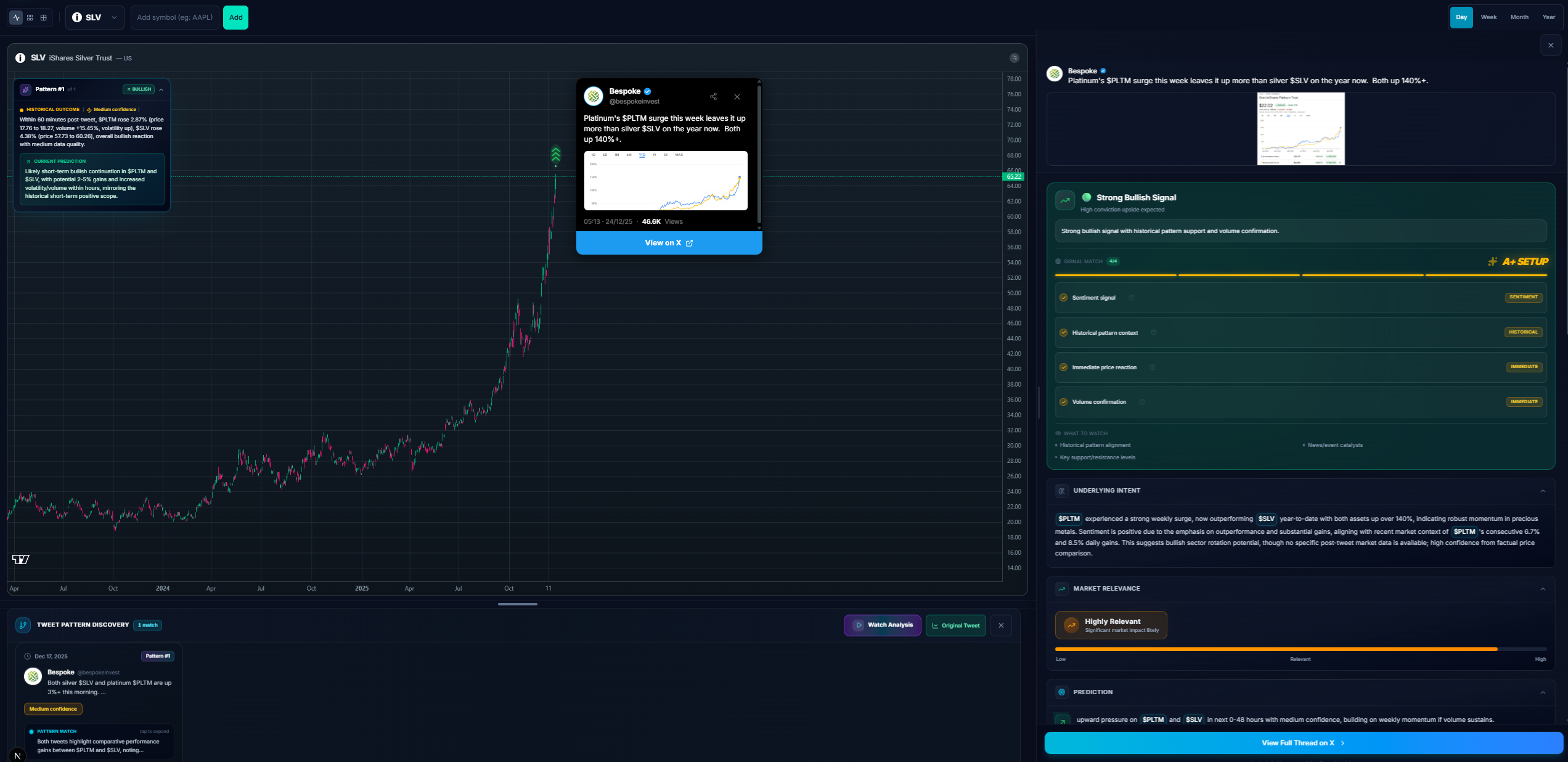Switch to the Week timeframe tab
The height and width of the screenshot is (762, 1568).
pyautogui.click(x=1488, y=17)
